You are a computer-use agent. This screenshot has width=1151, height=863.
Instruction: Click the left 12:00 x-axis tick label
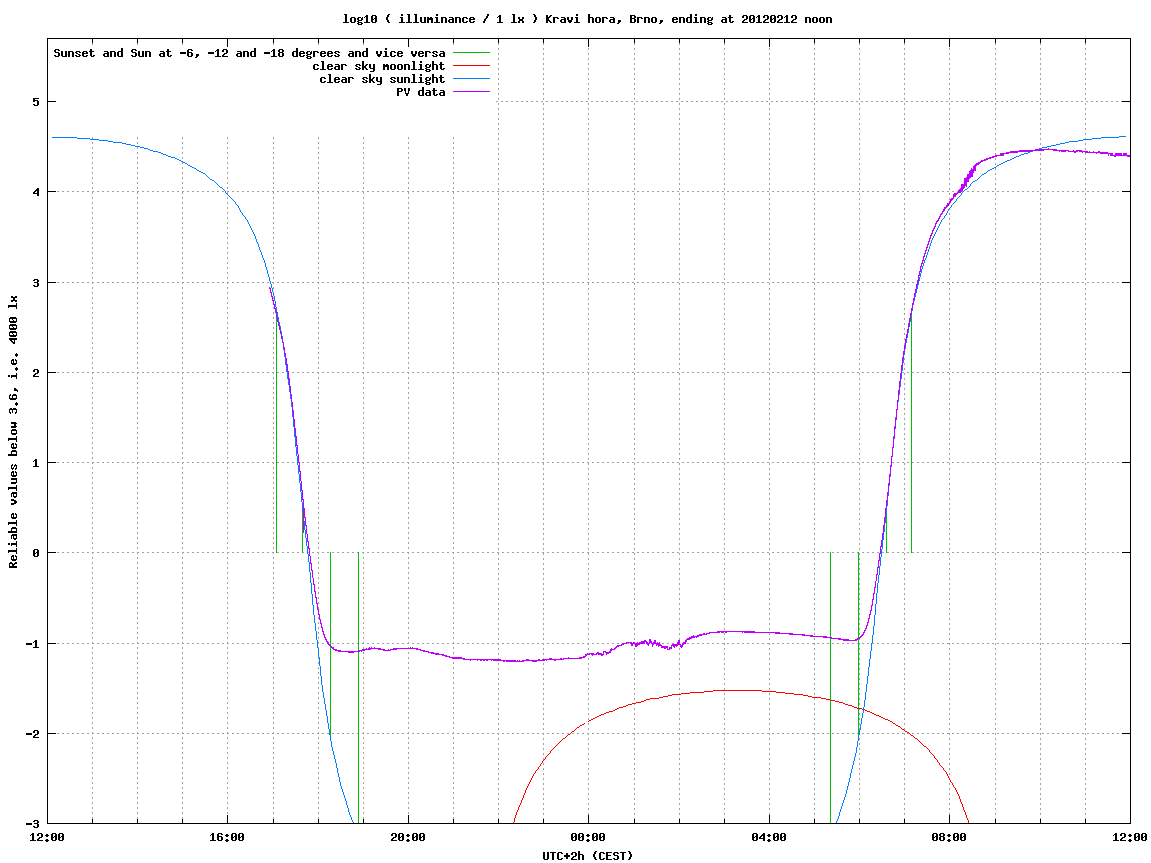[x=47, y=837]
